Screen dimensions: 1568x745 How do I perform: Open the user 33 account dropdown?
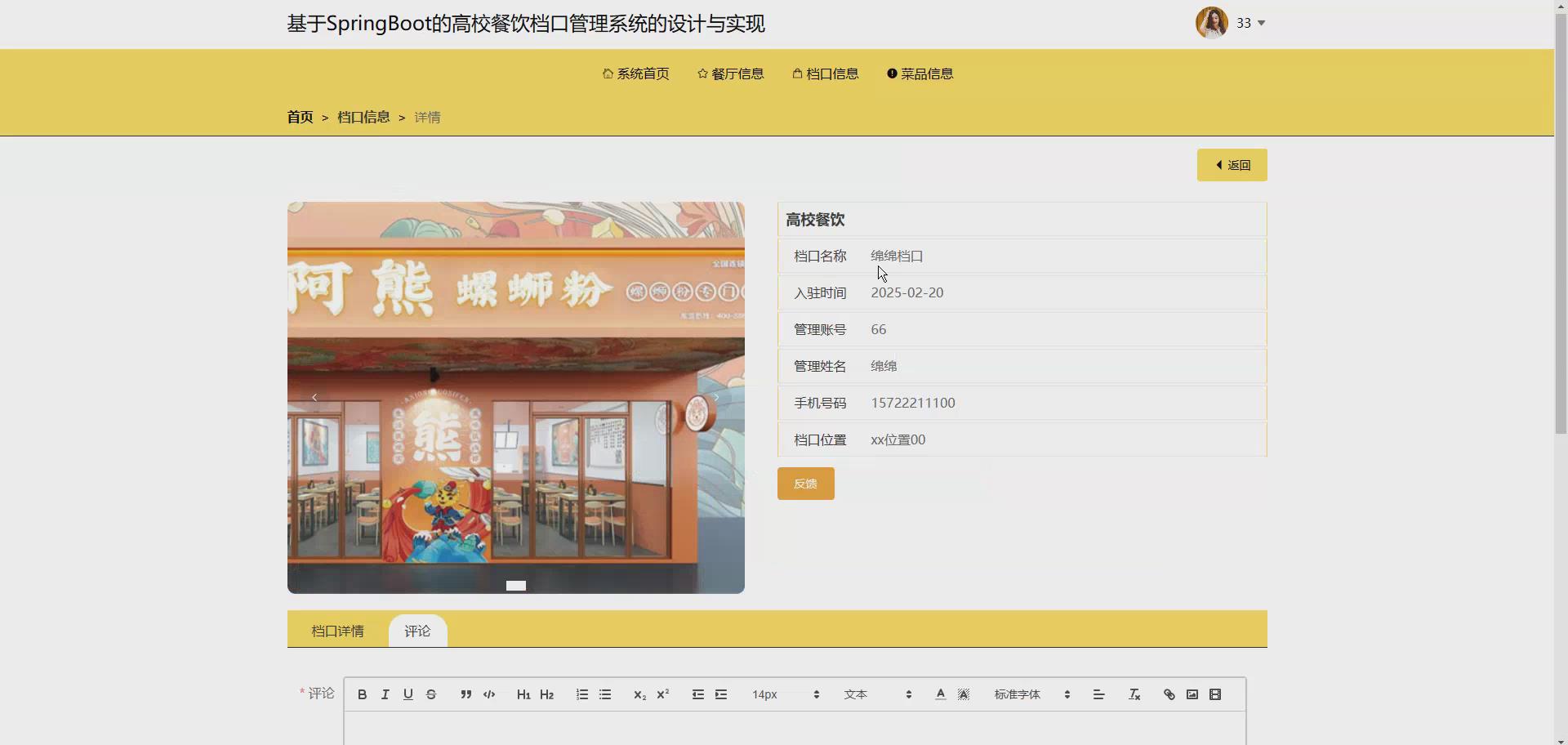tap(1250, 23)
